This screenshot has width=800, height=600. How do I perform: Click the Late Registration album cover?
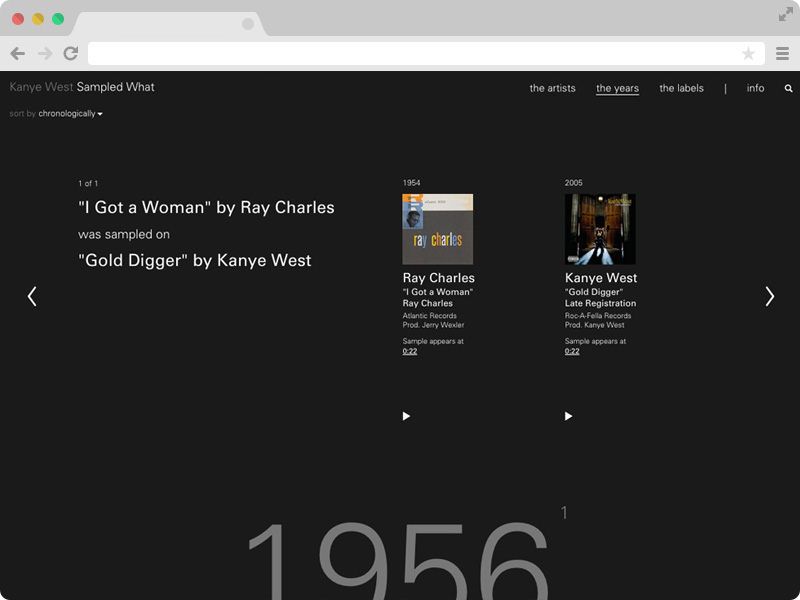coord(600,229)
